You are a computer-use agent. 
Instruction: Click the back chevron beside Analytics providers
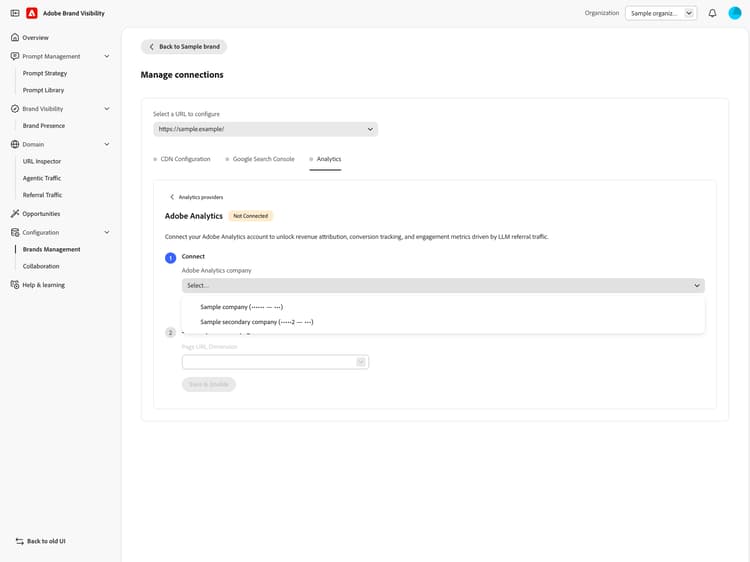pos(172,197)
